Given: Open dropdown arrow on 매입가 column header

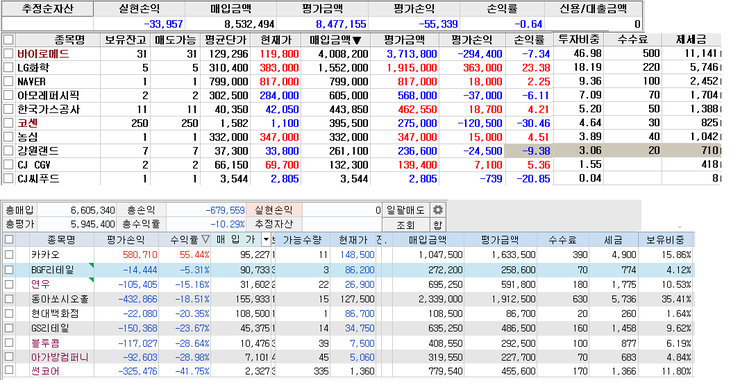Looking at the screenshot, I should pyautogui.click(x=266, y=240).
